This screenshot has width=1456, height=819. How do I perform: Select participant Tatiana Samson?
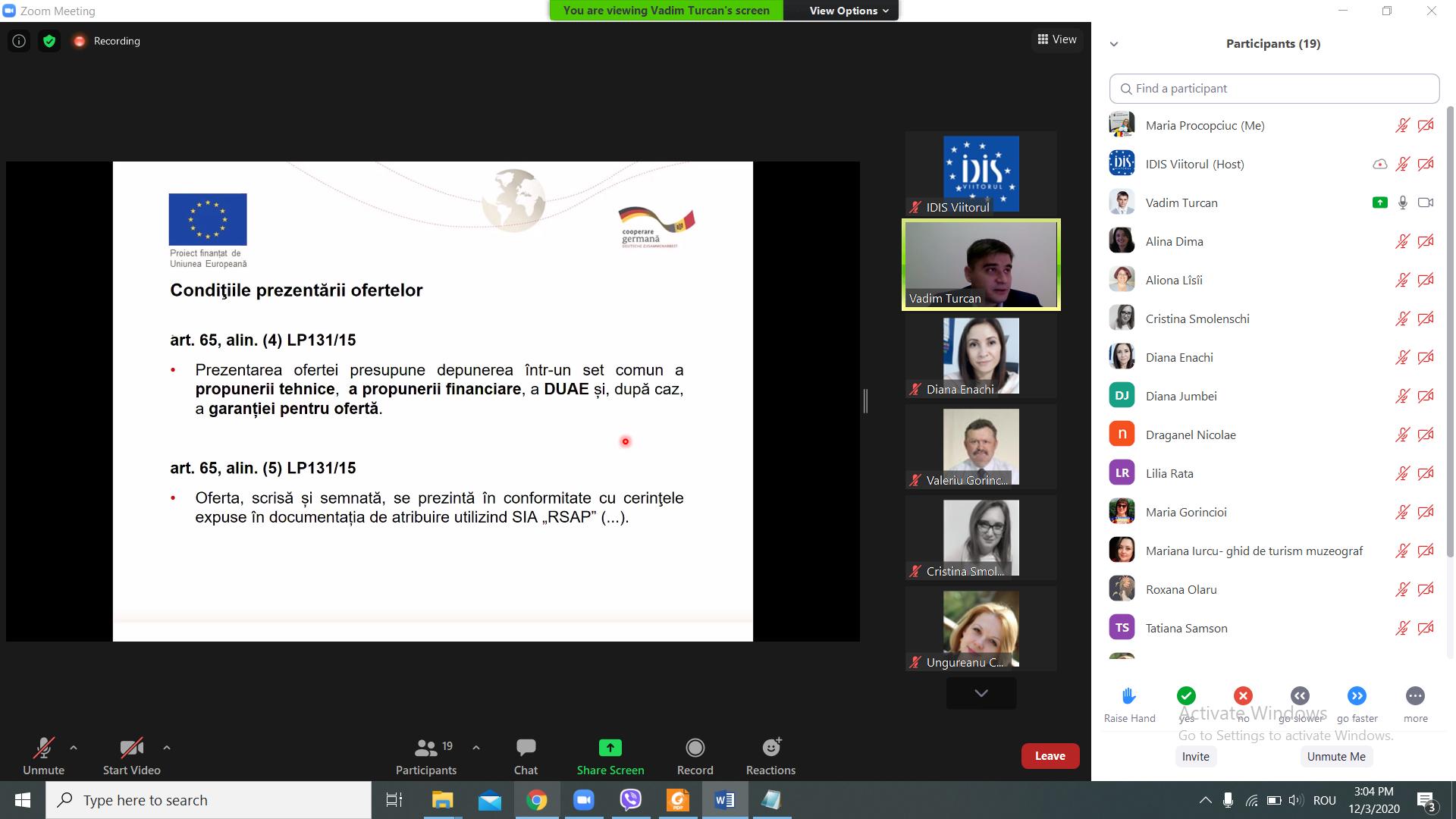(x=1274, y=628)
